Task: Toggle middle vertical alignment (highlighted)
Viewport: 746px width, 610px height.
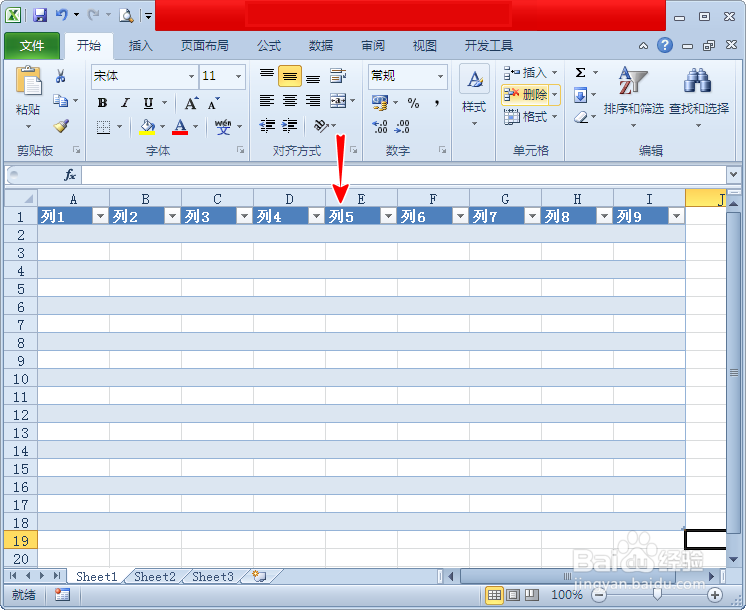Action: click(289, 76)
